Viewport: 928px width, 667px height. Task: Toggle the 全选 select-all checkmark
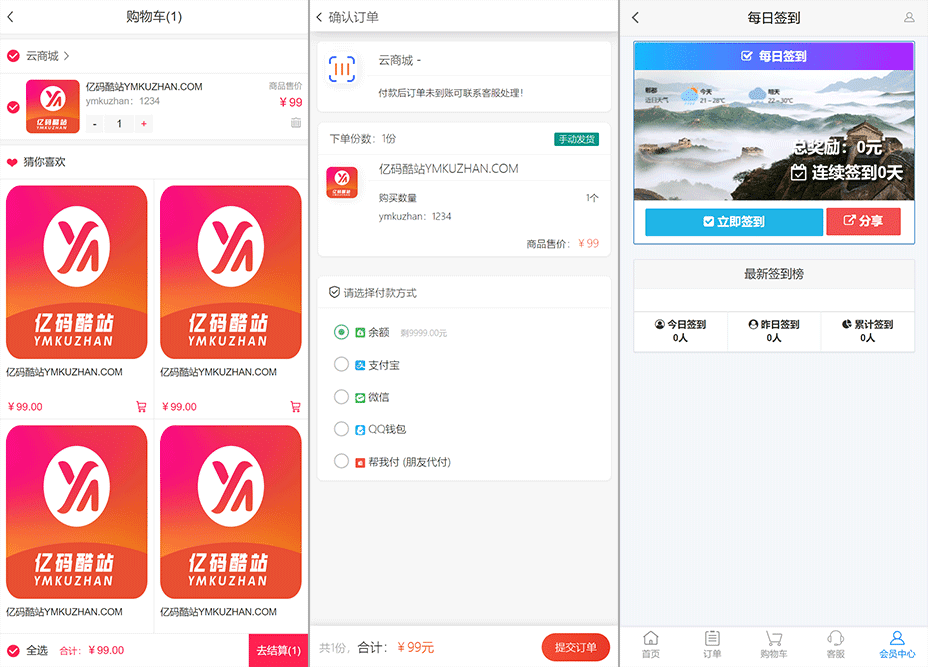click(x=13, y=651)
